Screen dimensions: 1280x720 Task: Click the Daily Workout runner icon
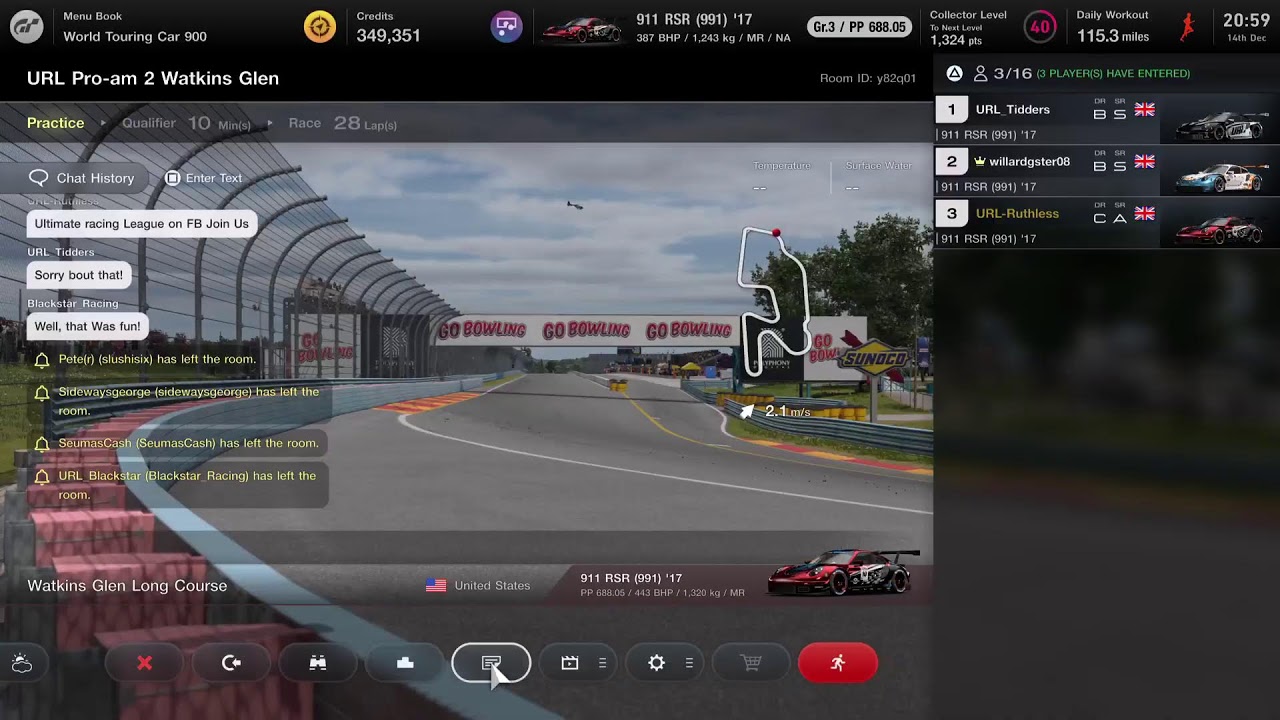[1187, 27]
